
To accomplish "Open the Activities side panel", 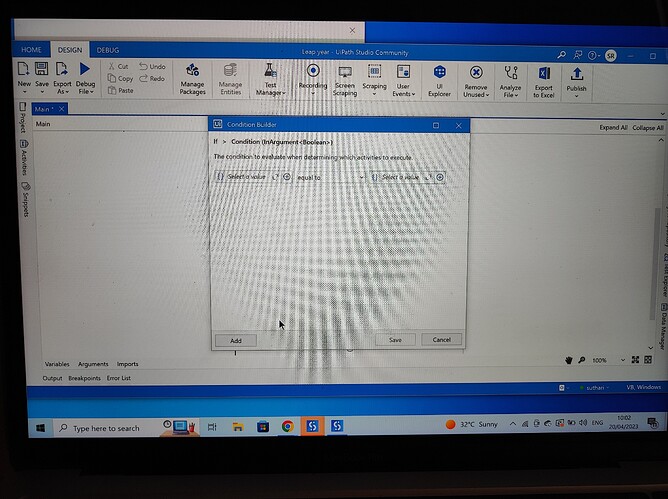I will [24, 157].
